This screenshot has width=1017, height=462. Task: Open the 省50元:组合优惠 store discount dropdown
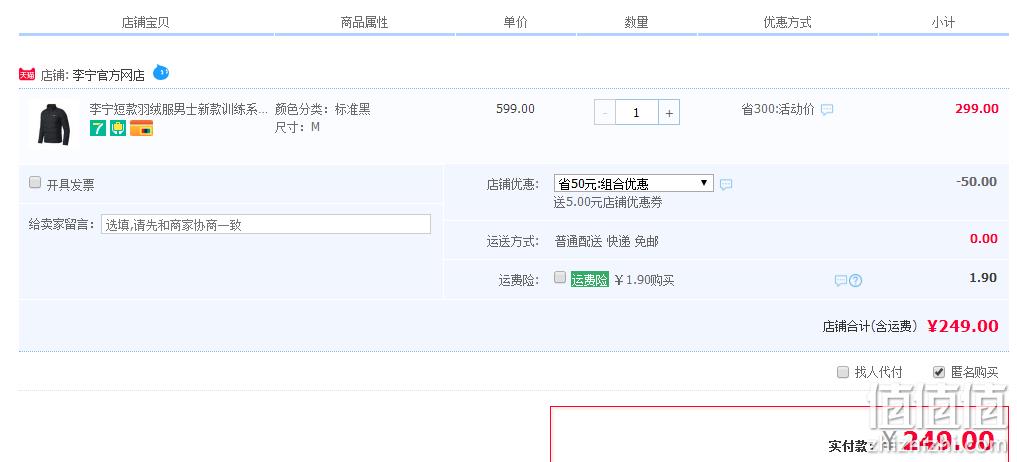(634, 183)
